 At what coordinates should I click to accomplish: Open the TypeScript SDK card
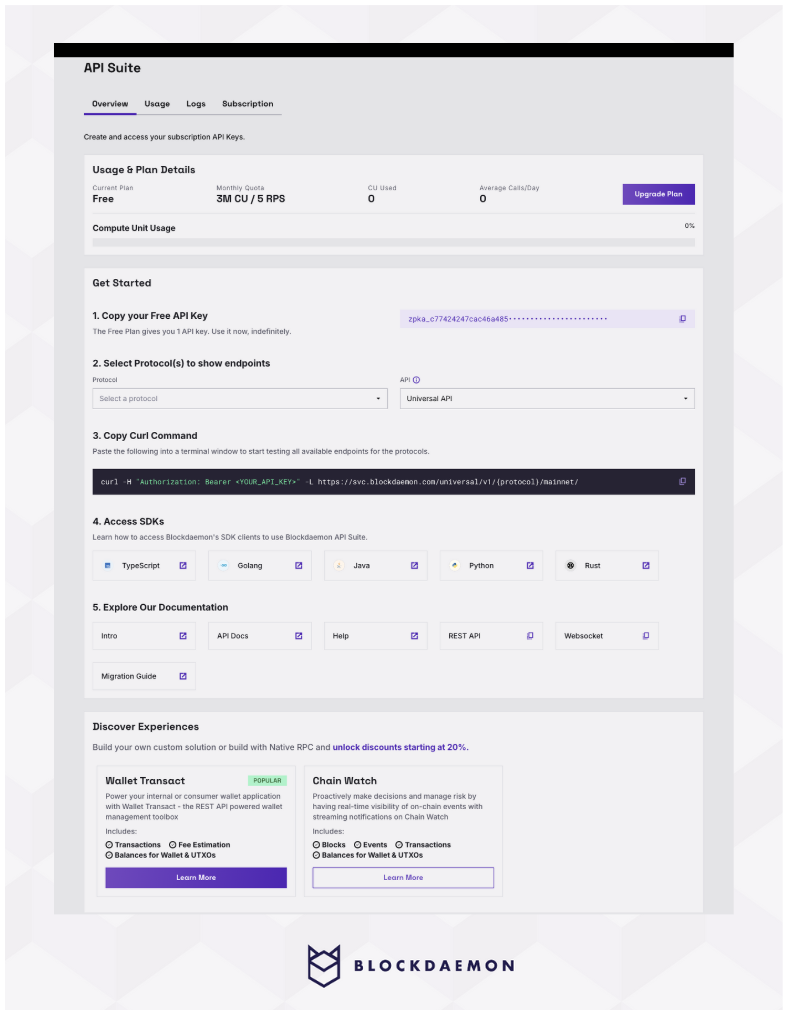point(144,566)
